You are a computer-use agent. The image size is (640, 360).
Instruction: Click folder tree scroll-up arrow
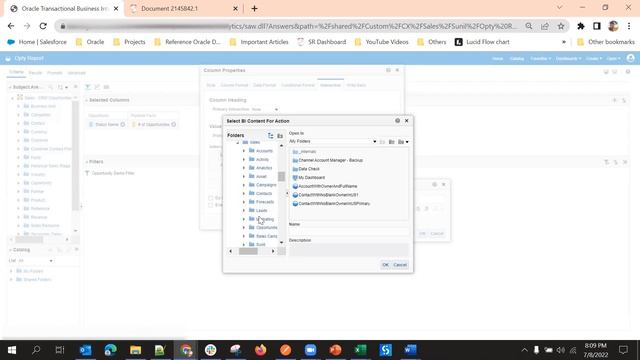(281, 146)
